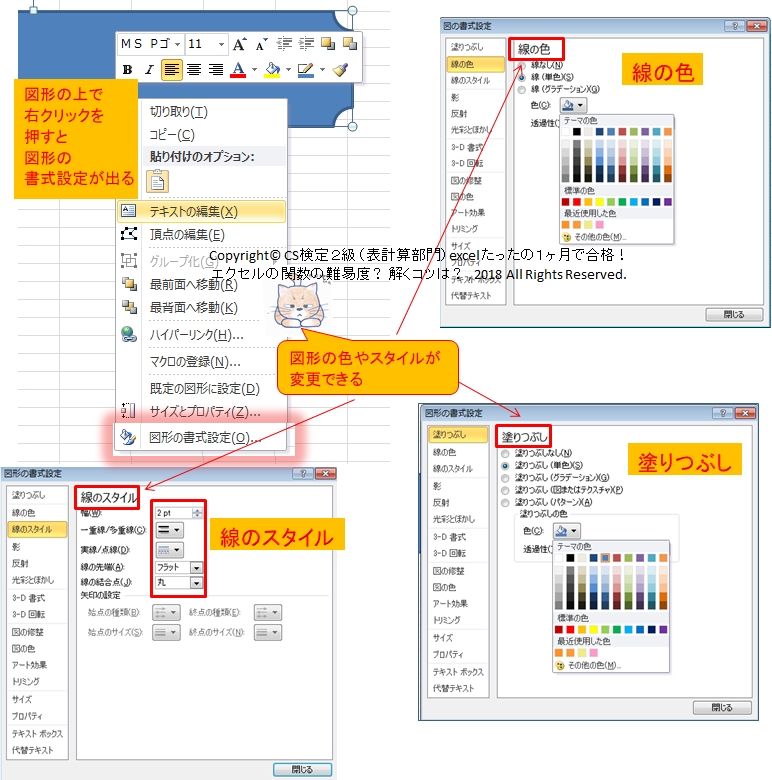Select 塗りつぶし (単色)(S) radio button
Viewport: 772px width, 780px height.
(505, 466)
